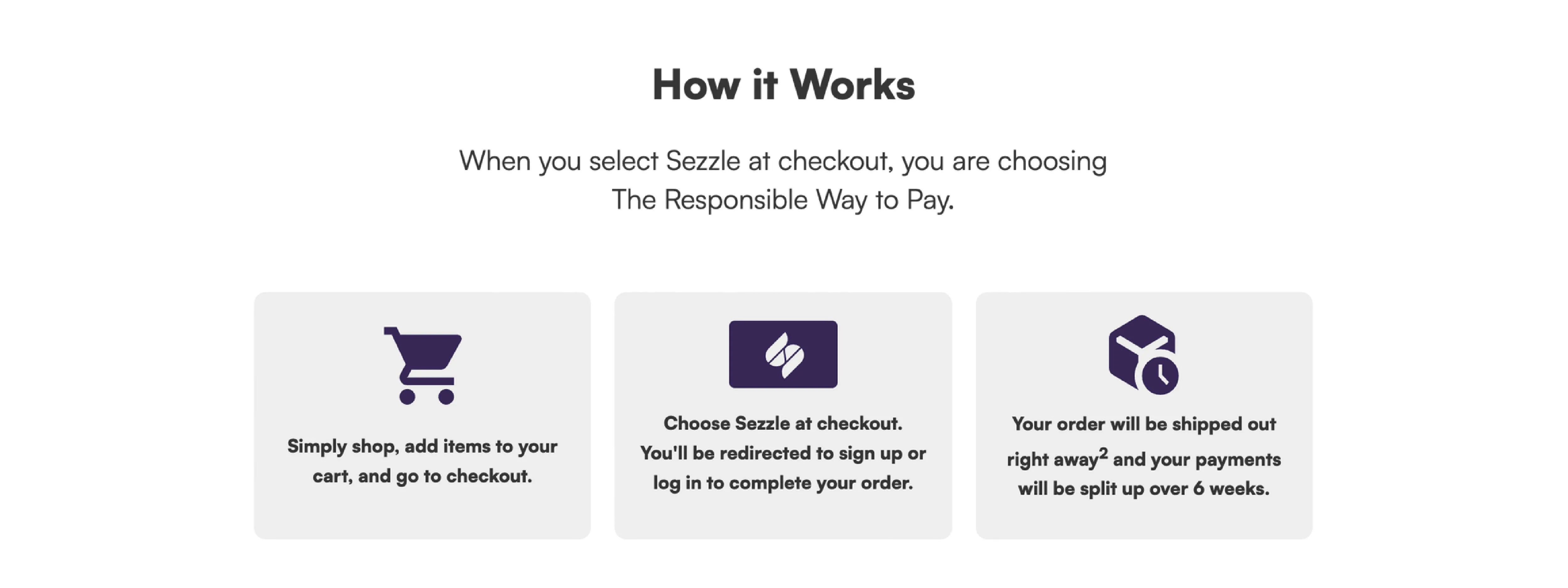
Task: Click the purple Sezzle card icon
Action: [x=783, y=354]
